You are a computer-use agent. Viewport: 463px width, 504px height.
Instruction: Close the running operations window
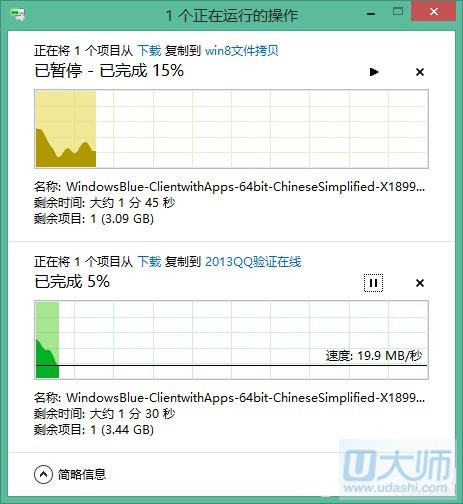coord(433,12)
